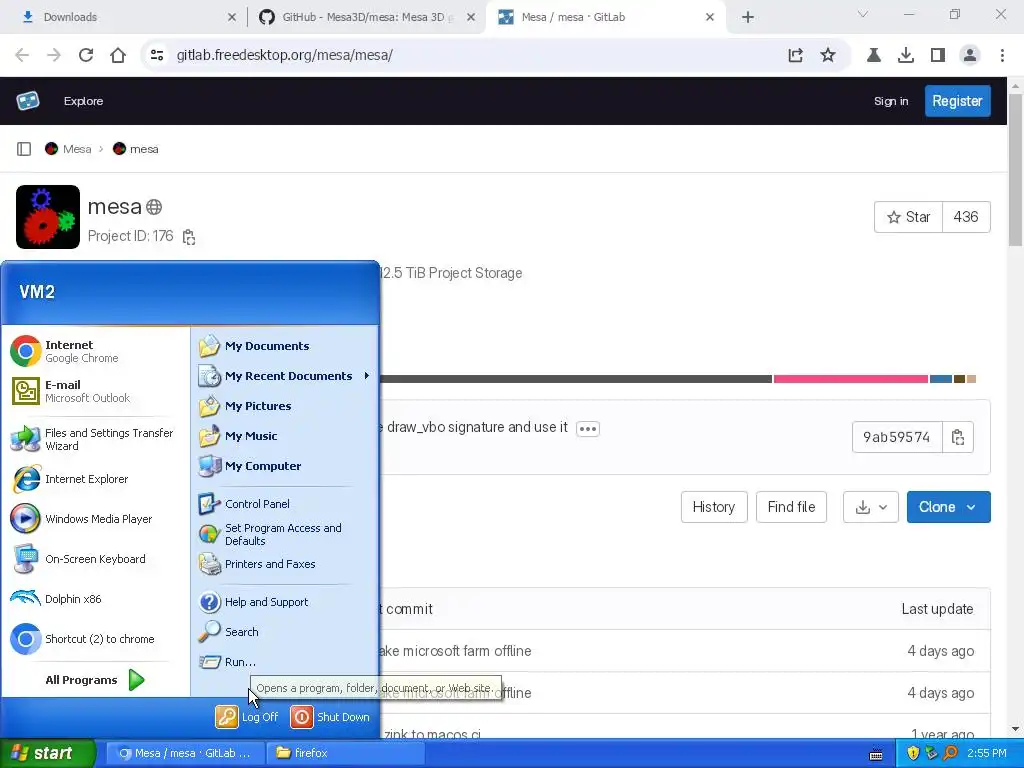This screenshot has height=768, width=1024.
Task: Open My Pictures folder
Action: (285, 406)
